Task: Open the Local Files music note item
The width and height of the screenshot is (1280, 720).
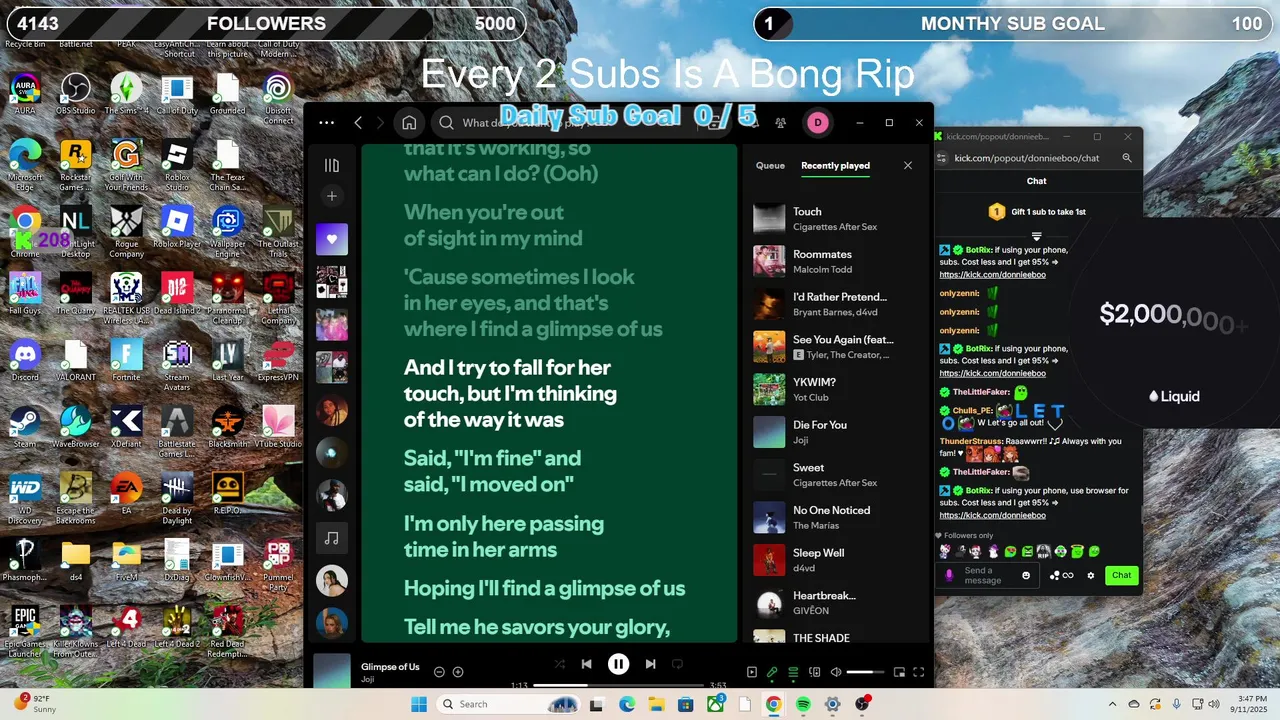Action: pos(332,538)
